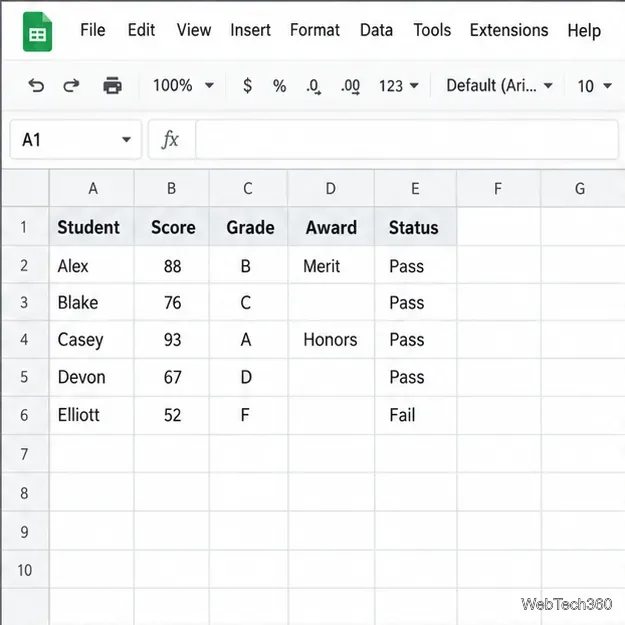The image size is (625, 625).
Task: Select row 6 header
Action: click(x=24, y=415)
